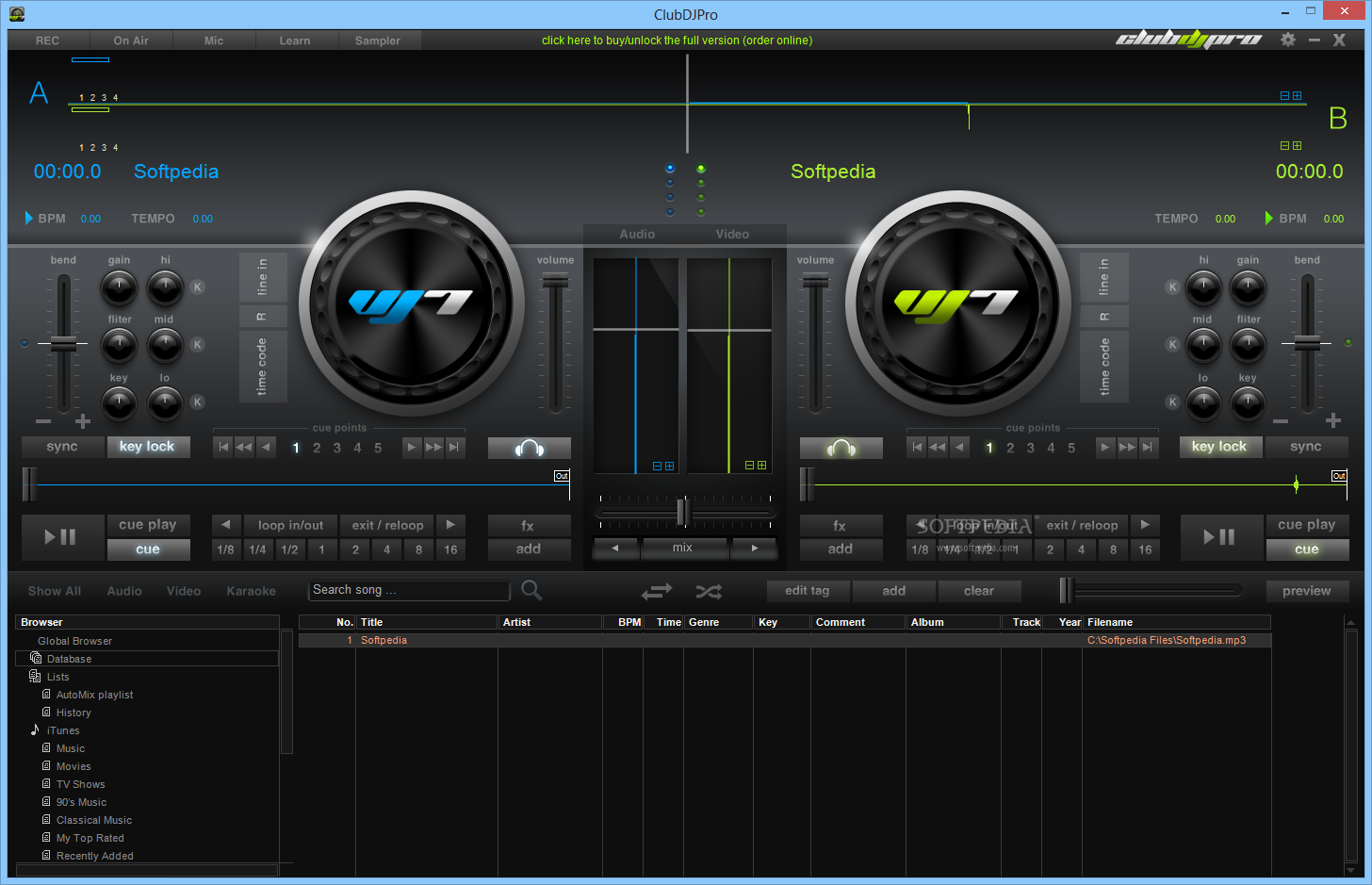
Task: Select Softpedia track row
Action: (785, 640)
